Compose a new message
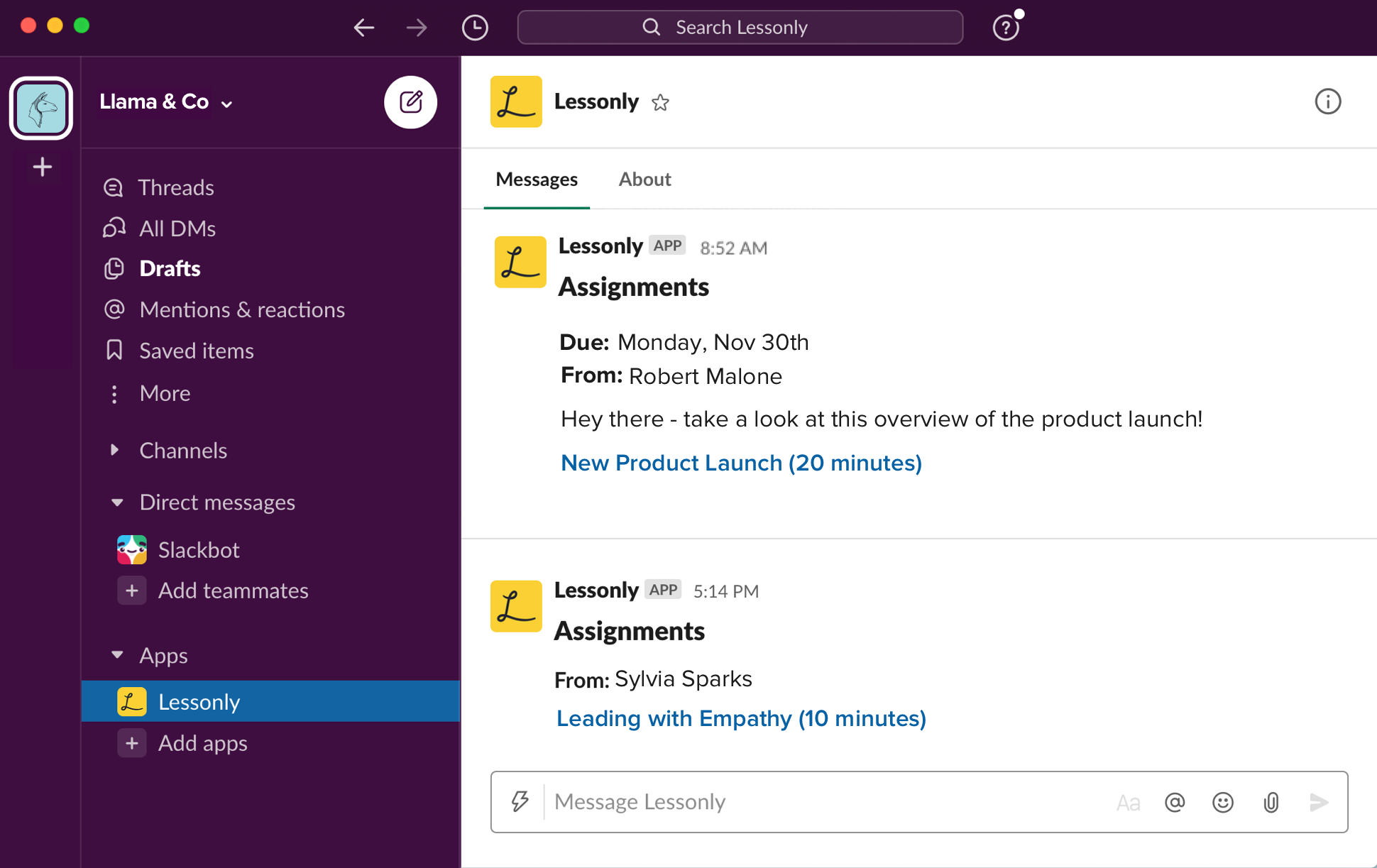 [x=410, y=102]
